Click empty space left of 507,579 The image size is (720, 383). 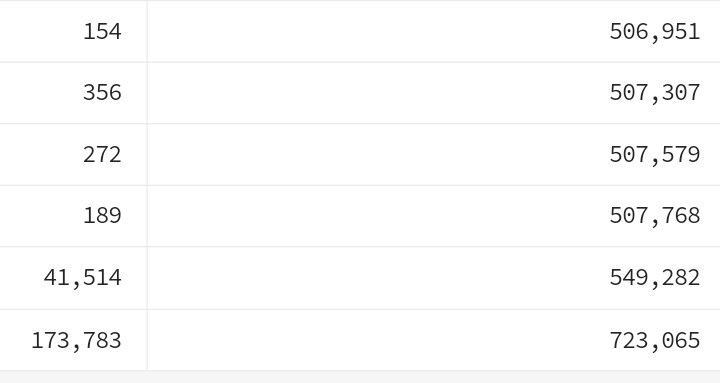pyautogui.click(x=377, y=154)
